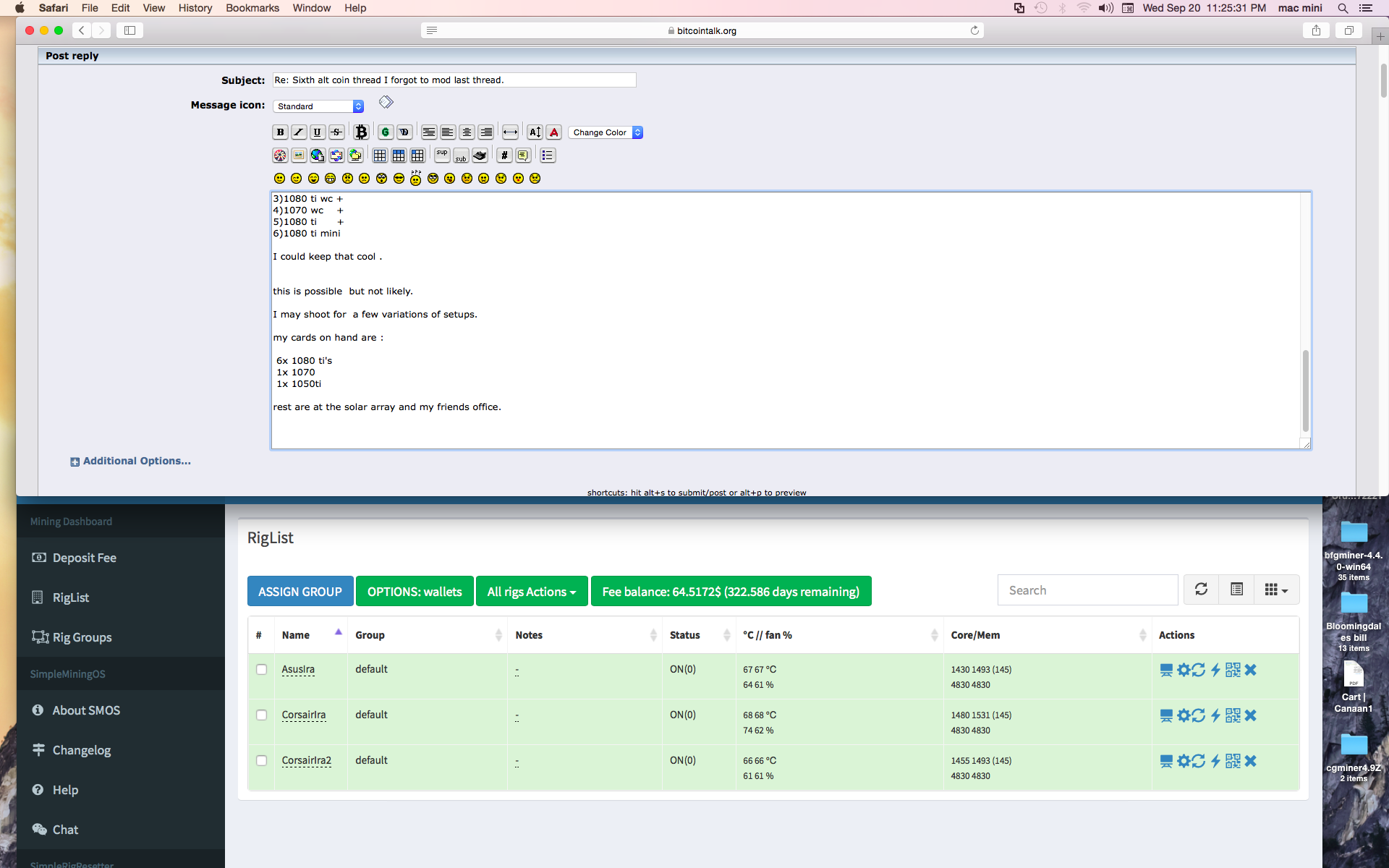Open the columns visibility dropdown

click(1277, 590)
